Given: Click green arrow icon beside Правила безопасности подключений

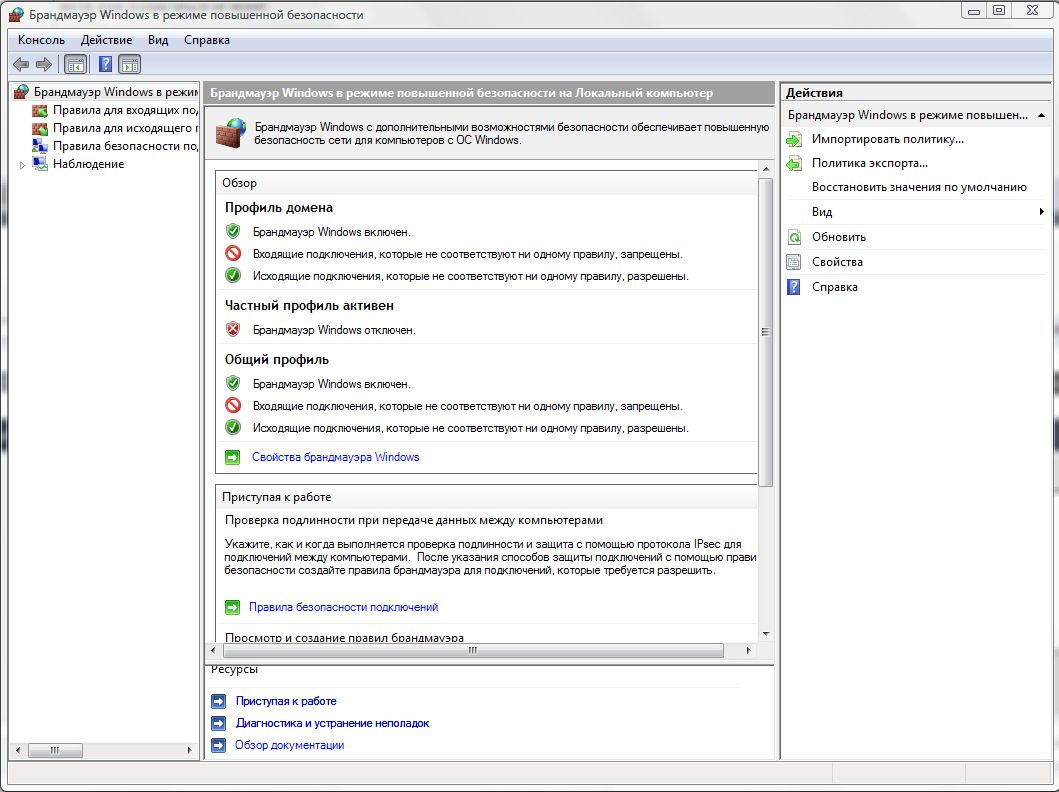Looking at the screenshot, I should [x=232, y=608].
